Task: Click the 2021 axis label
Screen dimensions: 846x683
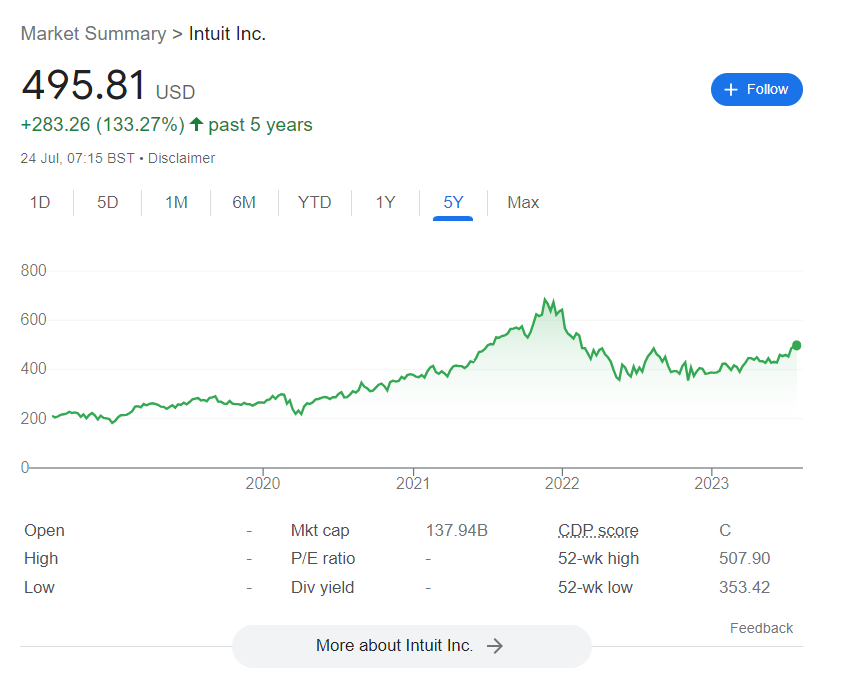Action: (413, 483)
